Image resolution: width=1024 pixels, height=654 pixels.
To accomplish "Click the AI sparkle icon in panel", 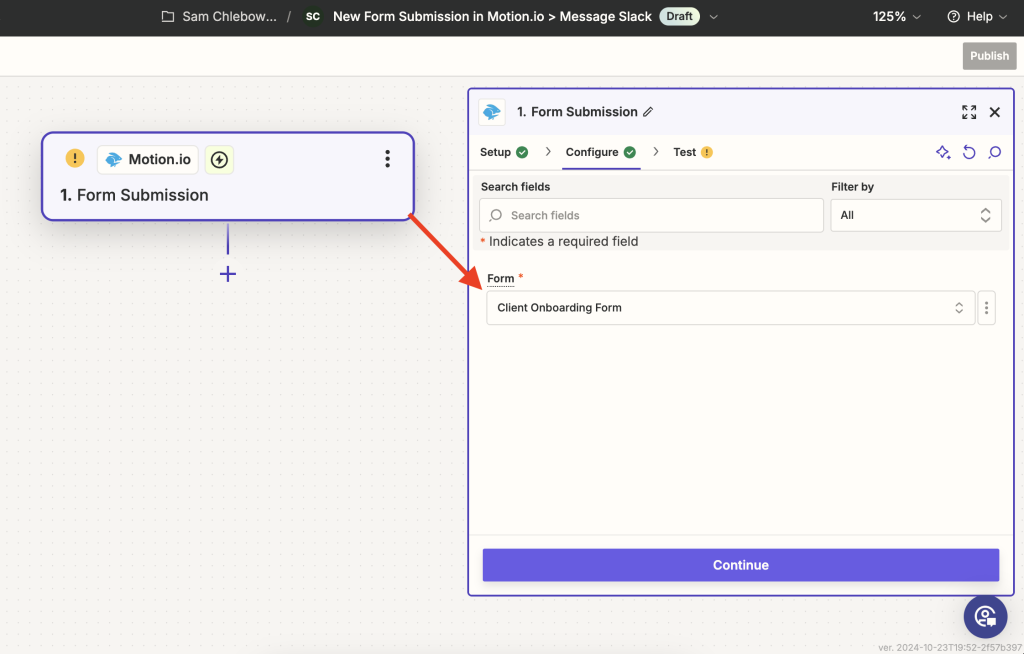I will pos(943,152).
